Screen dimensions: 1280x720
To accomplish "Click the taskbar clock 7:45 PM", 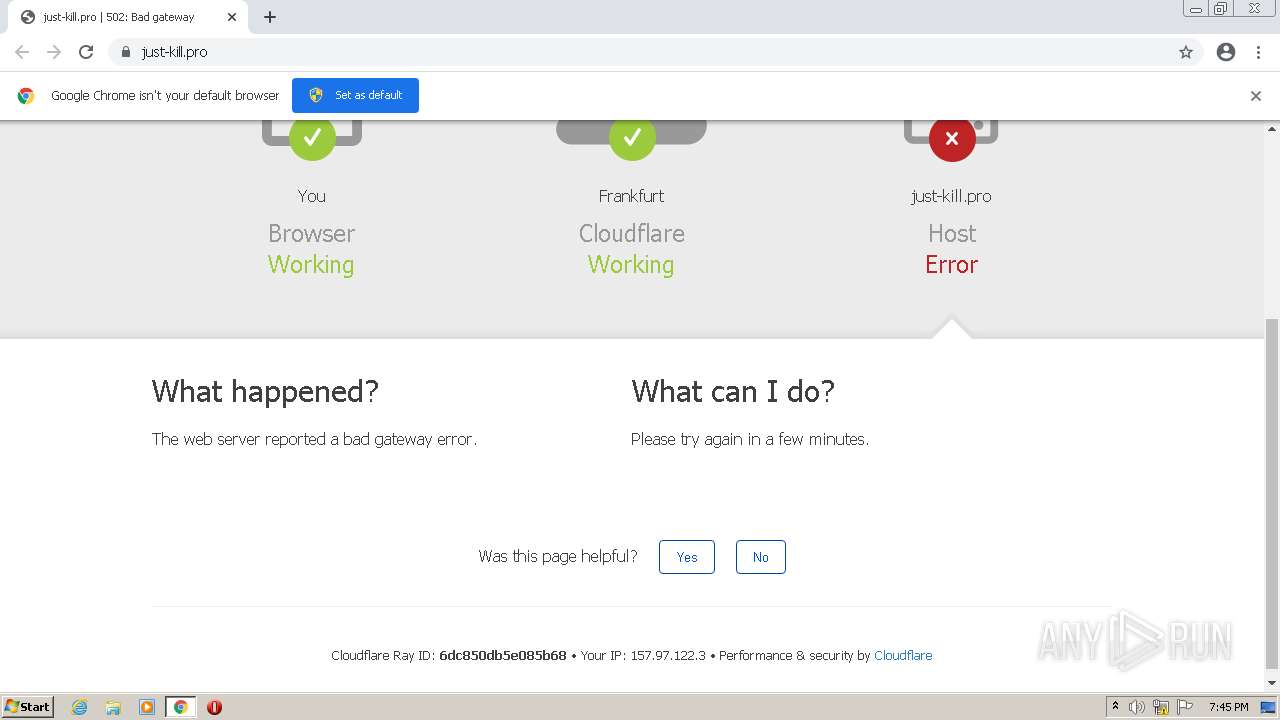I will click(1228, 707).
